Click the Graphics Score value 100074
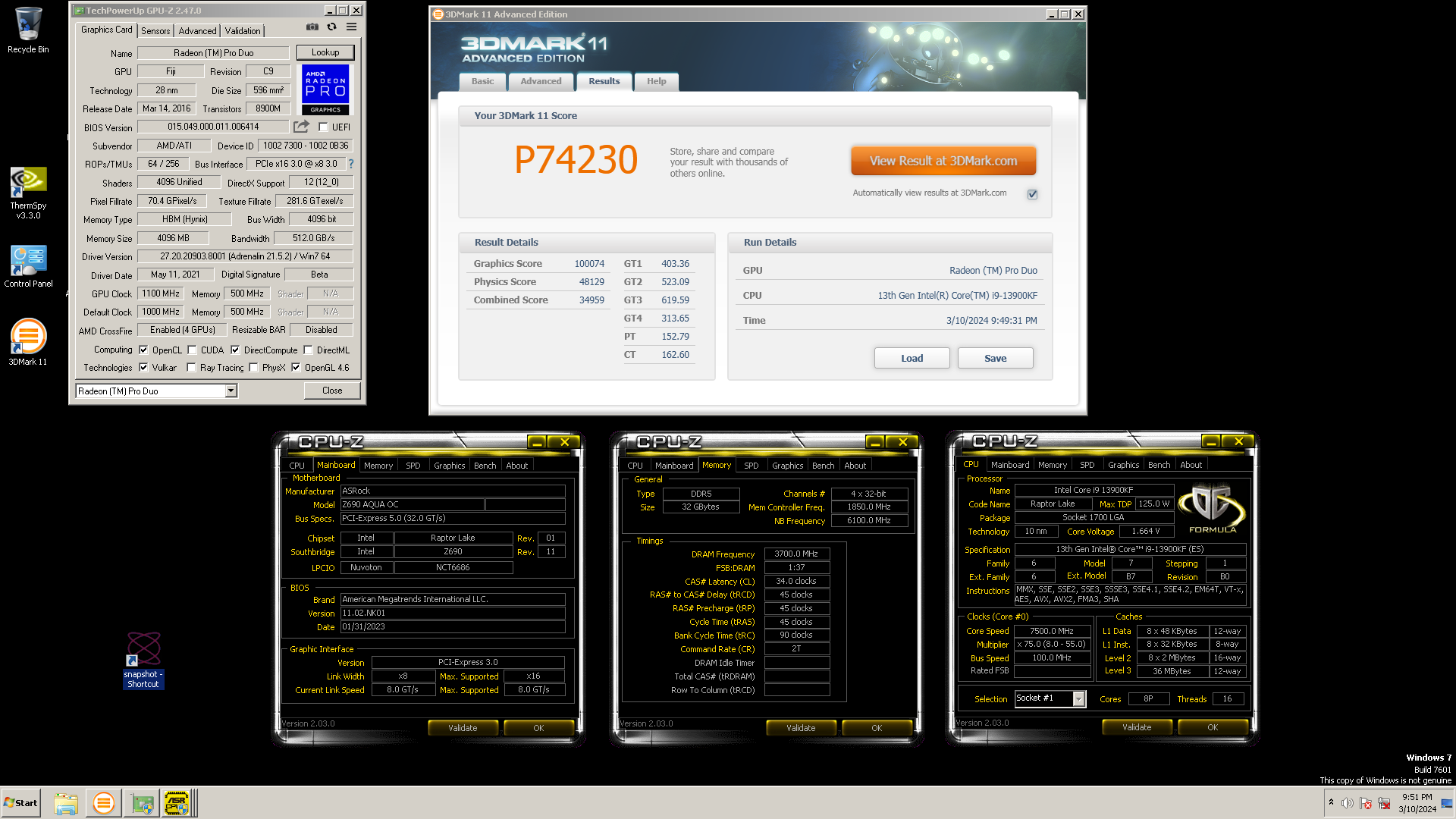Viewport: 1456px width, 819px height. [589, 264]
